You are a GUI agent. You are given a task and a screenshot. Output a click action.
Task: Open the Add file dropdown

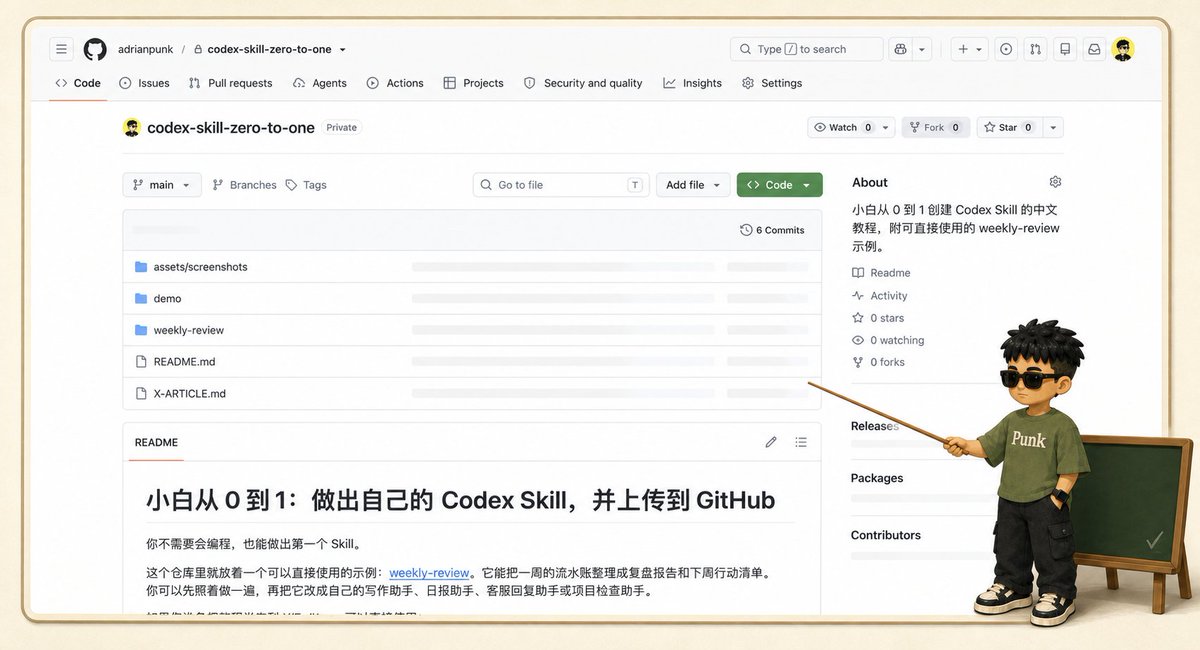click(x=693, y=185)
